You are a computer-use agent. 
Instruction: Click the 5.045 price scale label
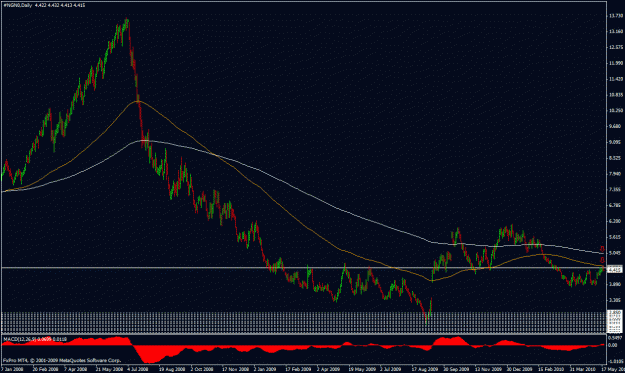616,253
